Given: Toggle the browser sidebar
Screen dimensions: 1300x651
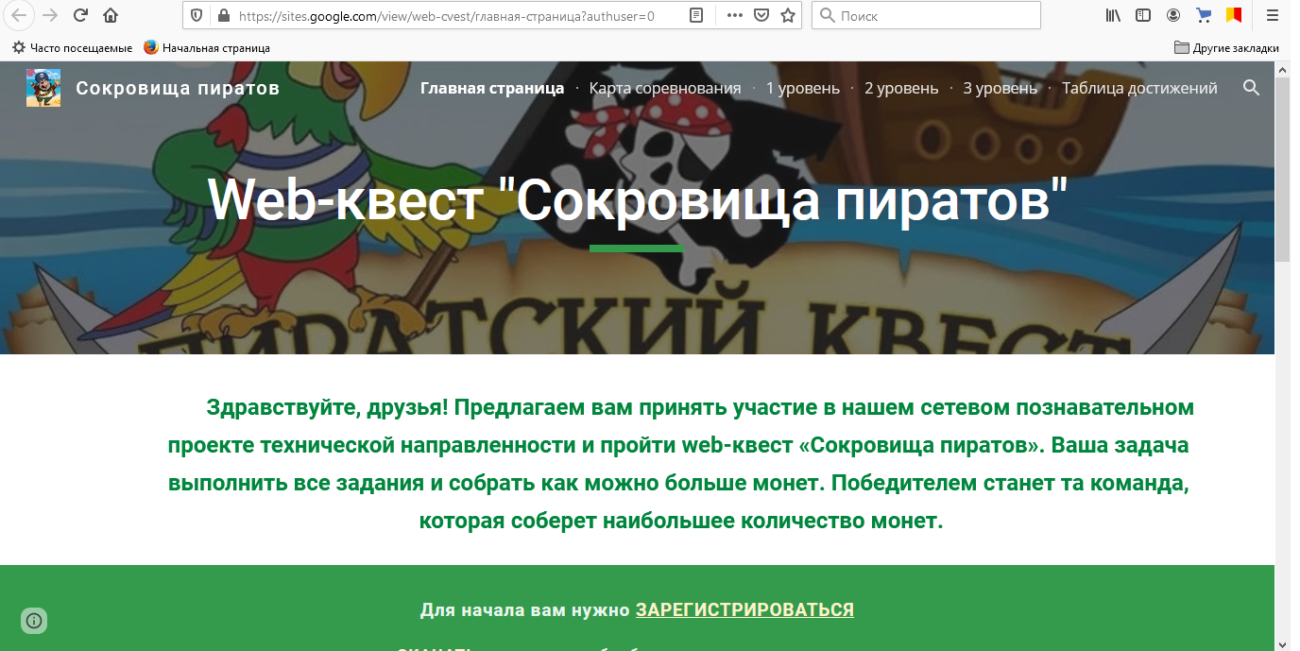Looking at the screenshot, I should point(1143,16).
